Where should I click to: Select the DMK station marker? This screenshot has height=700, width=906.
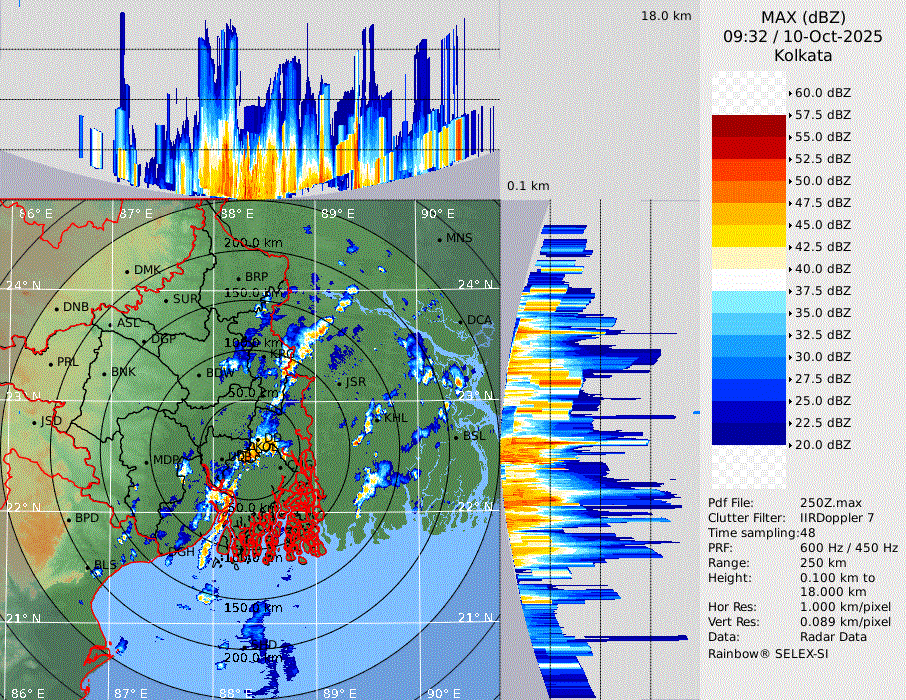tap(127, 271)
